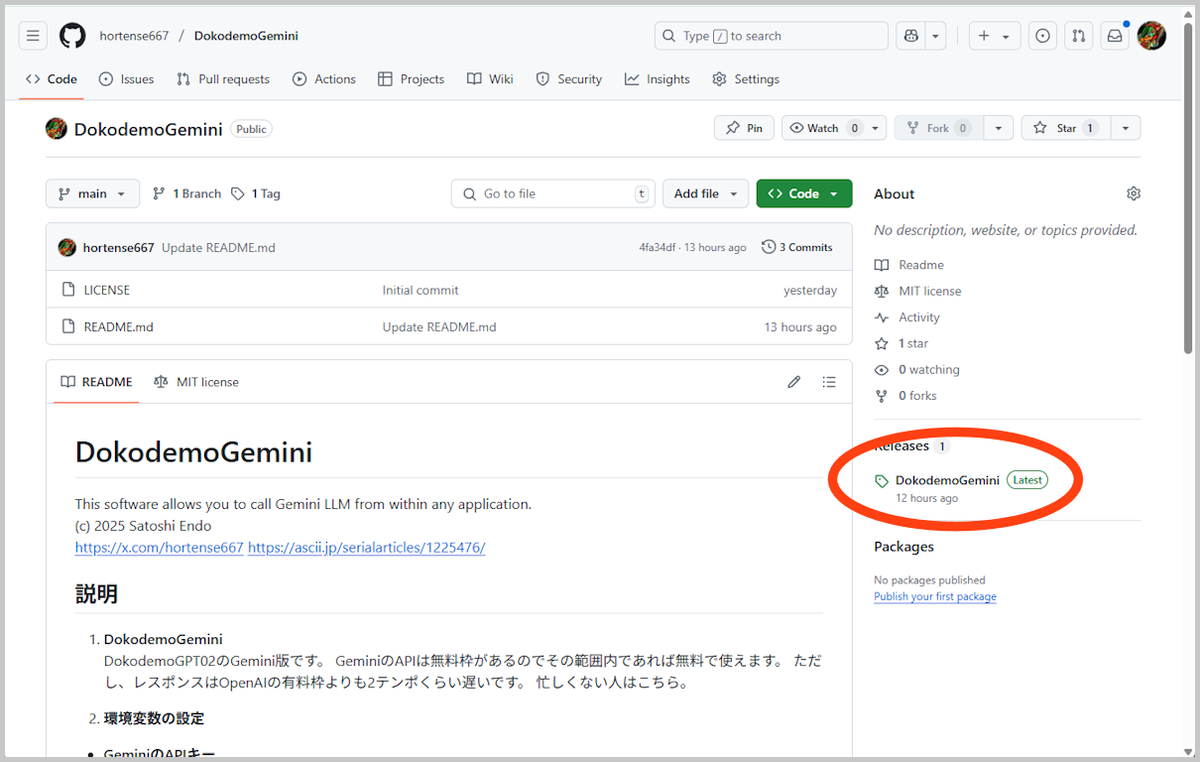
Task: Go to hortense667 owner link in breadcrumb
Action: (x=134, y=36)
